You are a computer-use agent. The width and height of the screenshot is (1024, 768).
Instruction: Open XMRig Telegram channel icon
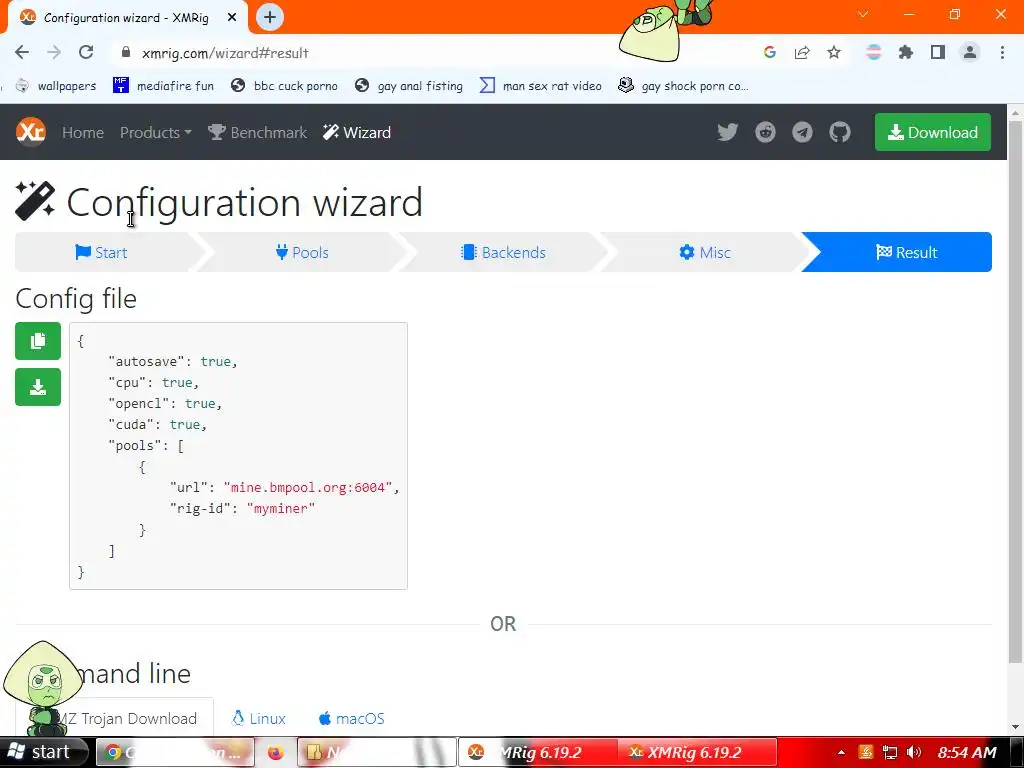tap(803, 133)
